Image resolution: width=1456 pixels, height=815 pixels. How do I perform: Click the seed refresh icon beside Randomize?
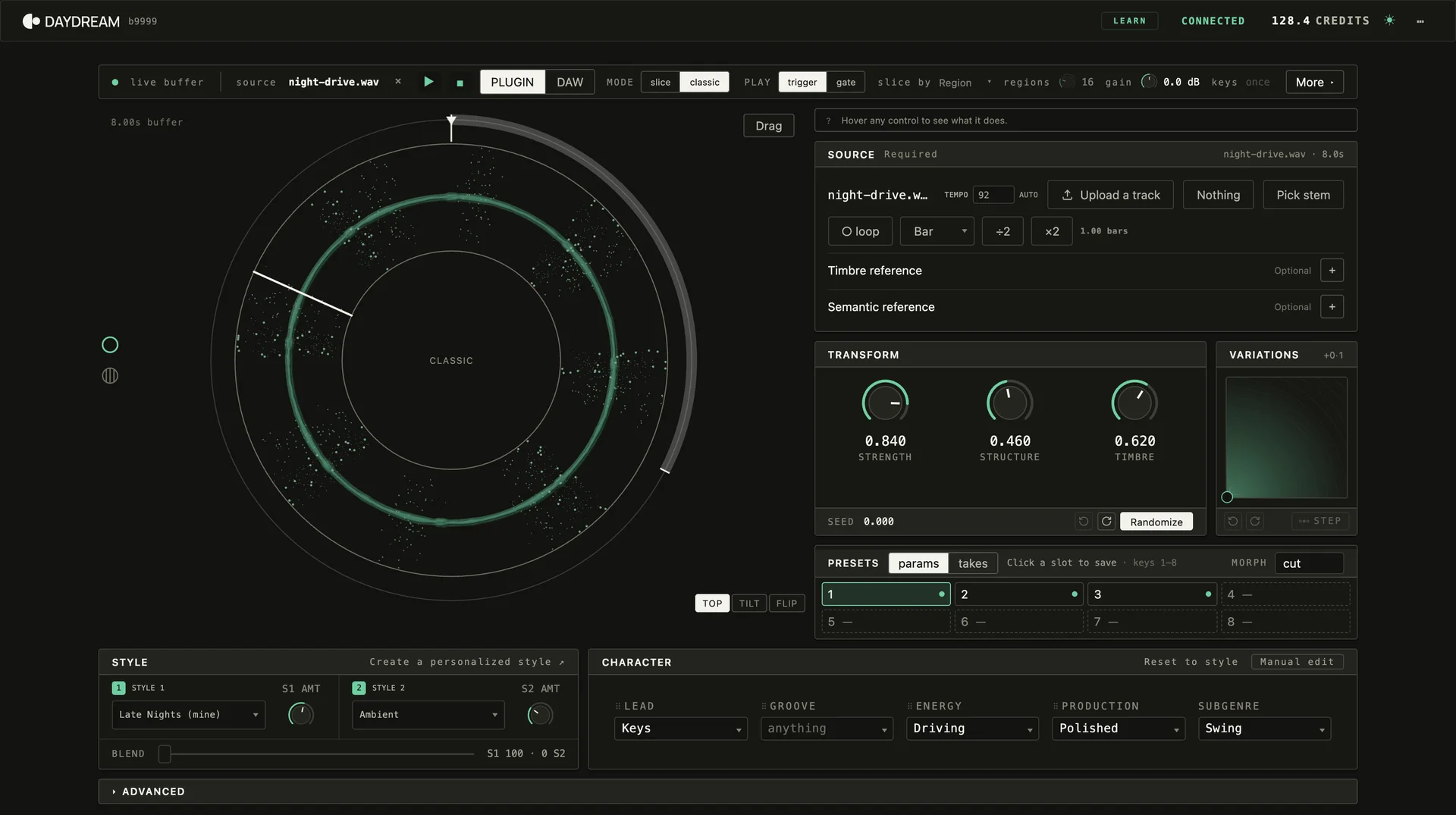1106,522
